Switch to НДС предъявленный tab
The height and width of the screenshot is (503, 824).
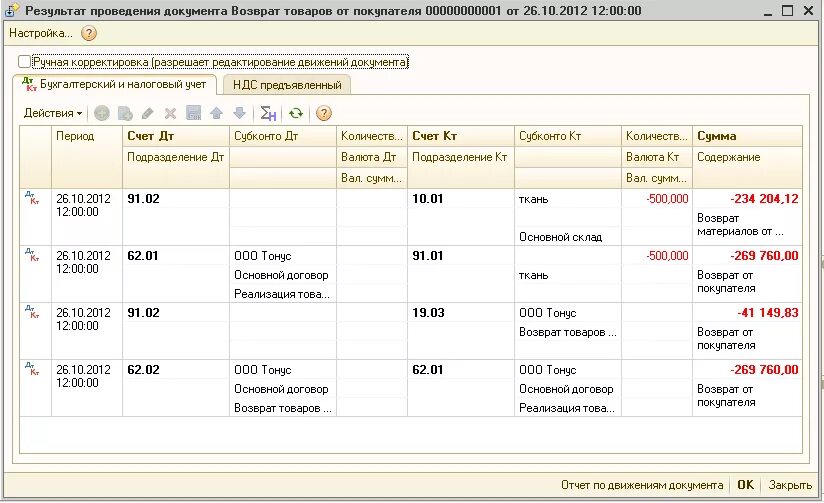pyautogui.click(x=287, y=85)
